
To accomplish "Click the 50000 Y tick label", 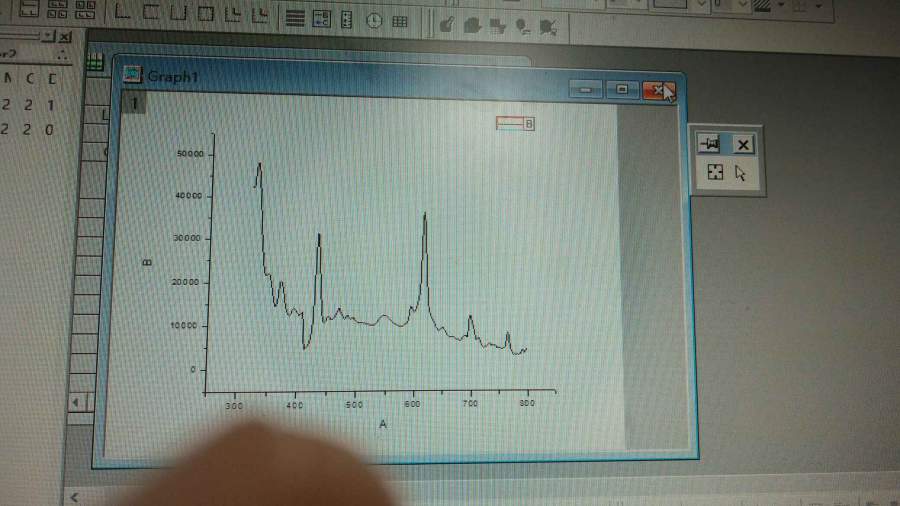I will pos(190,154).
